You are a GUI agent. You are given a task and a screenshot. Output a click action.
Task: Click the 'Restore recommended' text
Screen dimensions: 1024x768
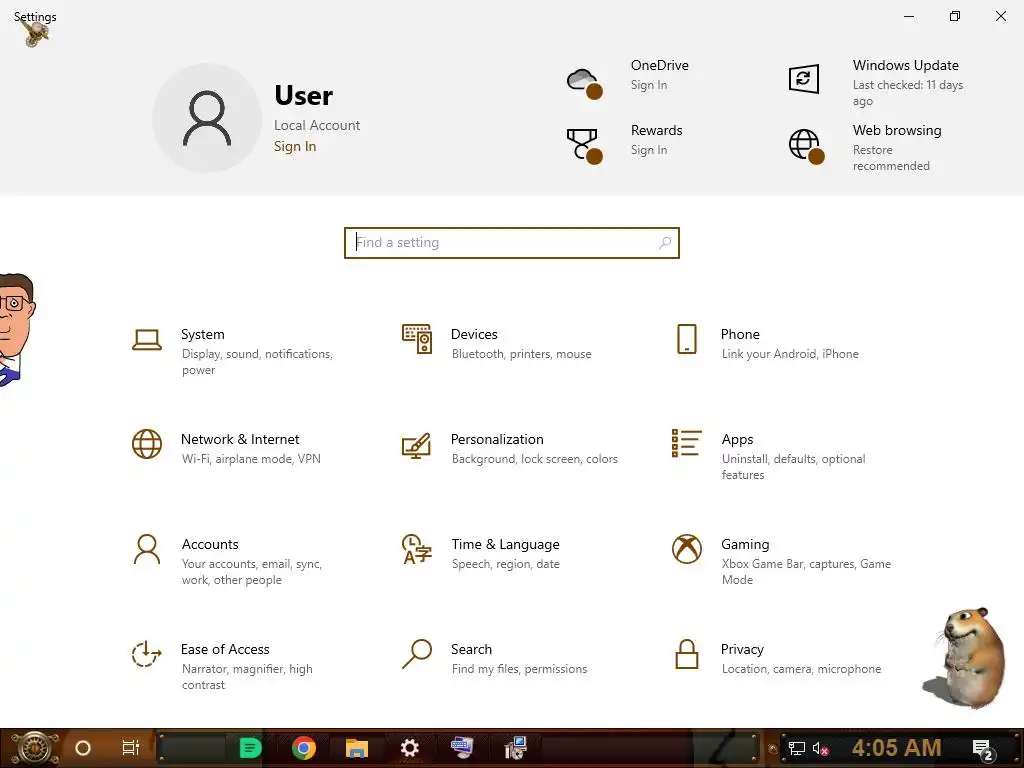(x=891, y=158)
